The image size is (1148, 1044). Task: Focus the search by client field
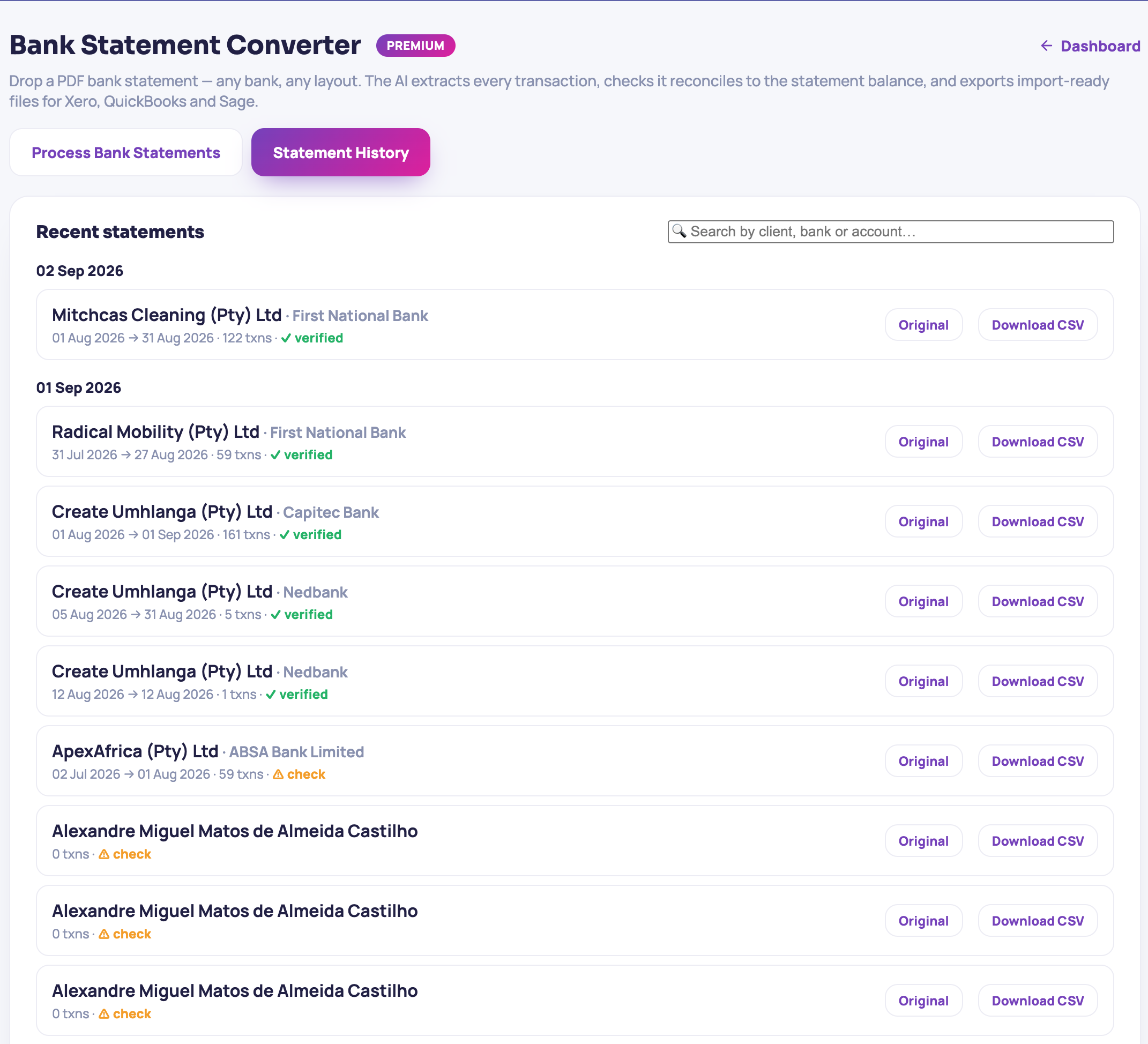(x=891, y=232)
